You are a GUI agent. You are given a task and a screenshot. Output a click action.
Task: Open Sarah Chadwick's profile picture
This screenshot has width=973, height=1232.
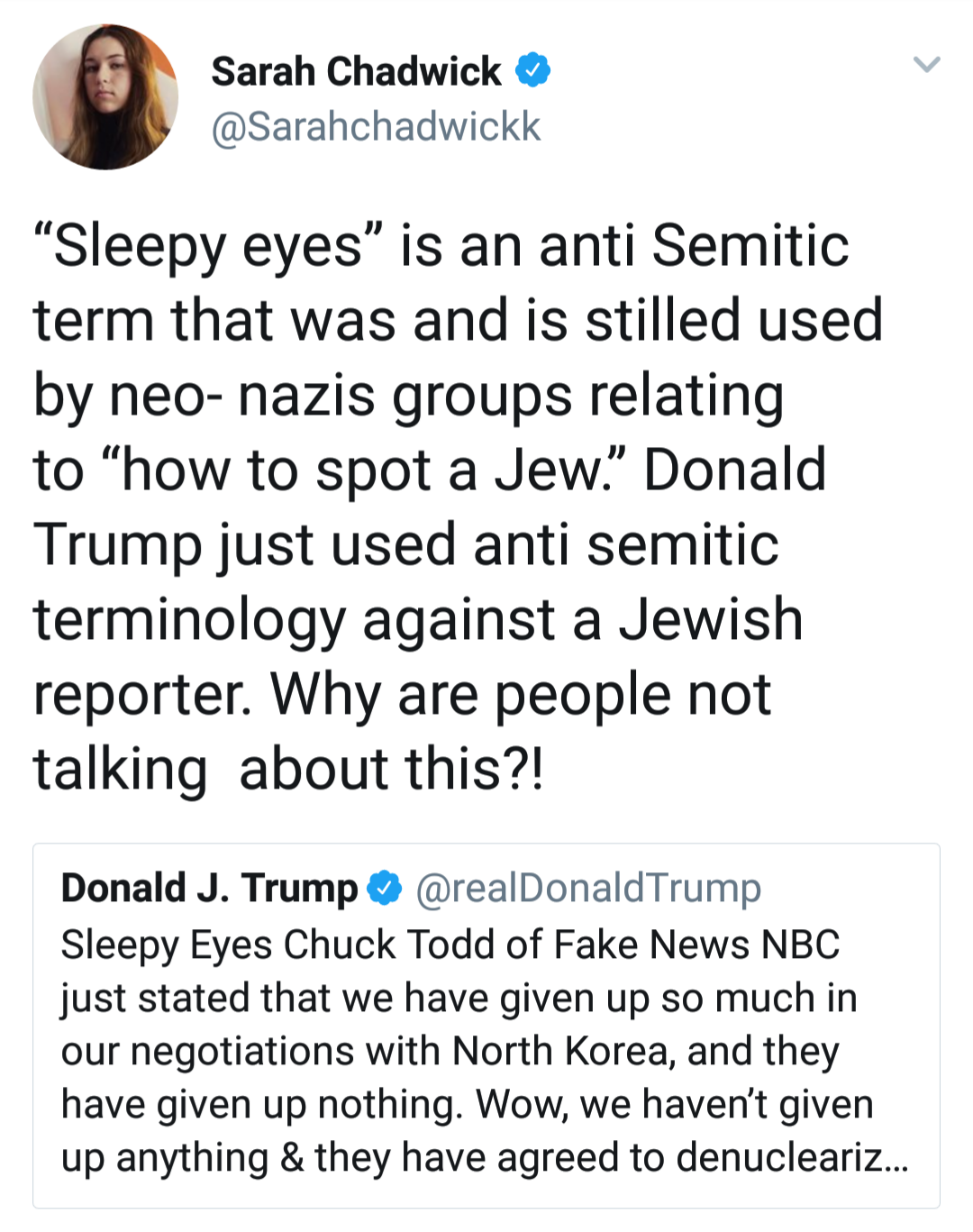coord(105,96)
